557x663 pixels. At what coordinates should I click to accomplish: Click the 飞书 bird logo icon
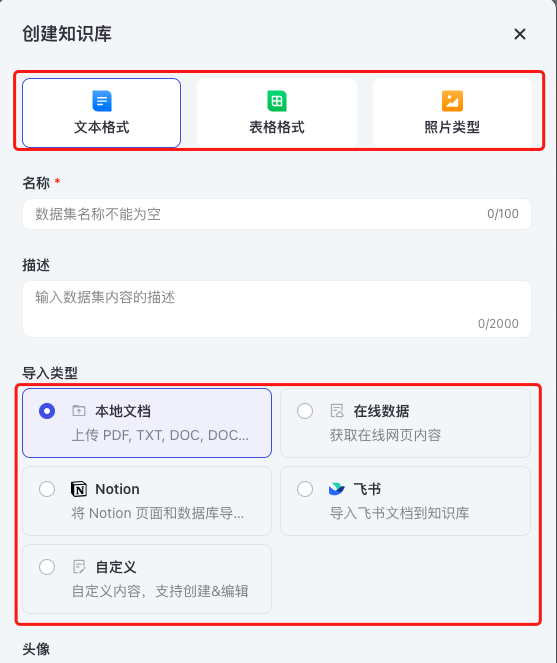(337, 489)
